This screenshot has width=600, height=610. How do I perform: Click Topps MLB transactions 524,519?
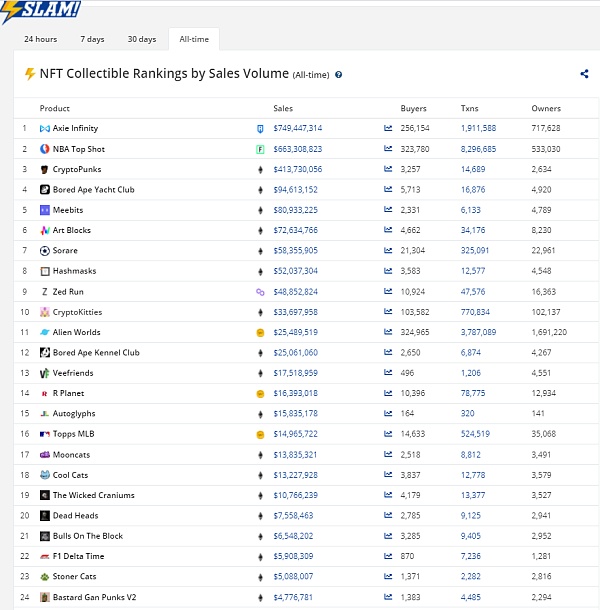(475, 434)
